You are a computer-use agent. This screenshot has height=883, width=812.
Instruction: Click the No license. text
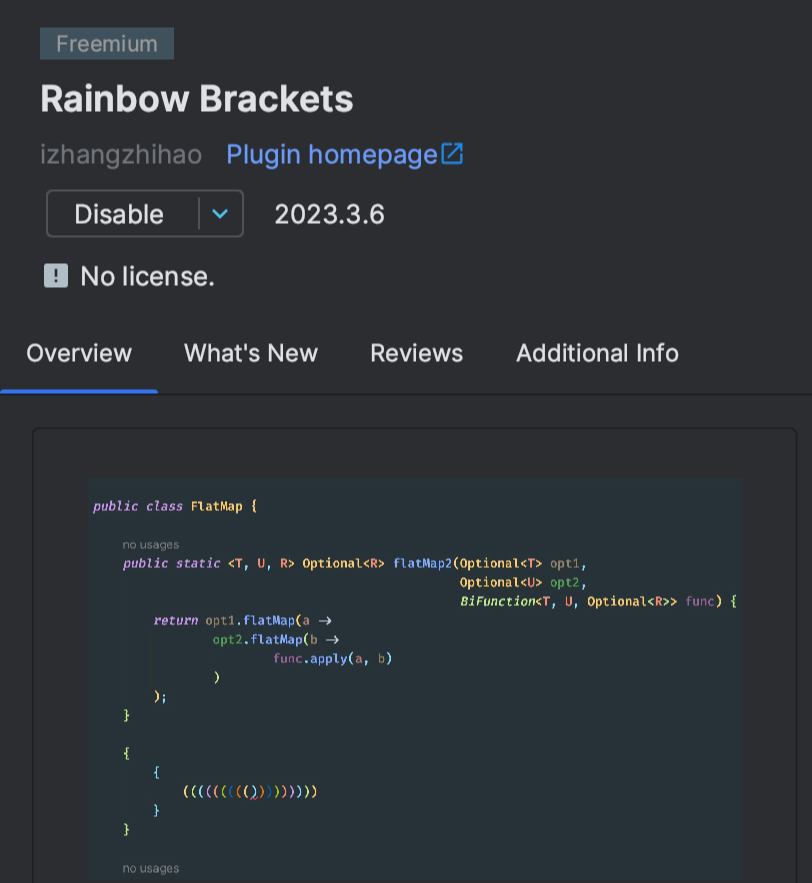[148, 277]
